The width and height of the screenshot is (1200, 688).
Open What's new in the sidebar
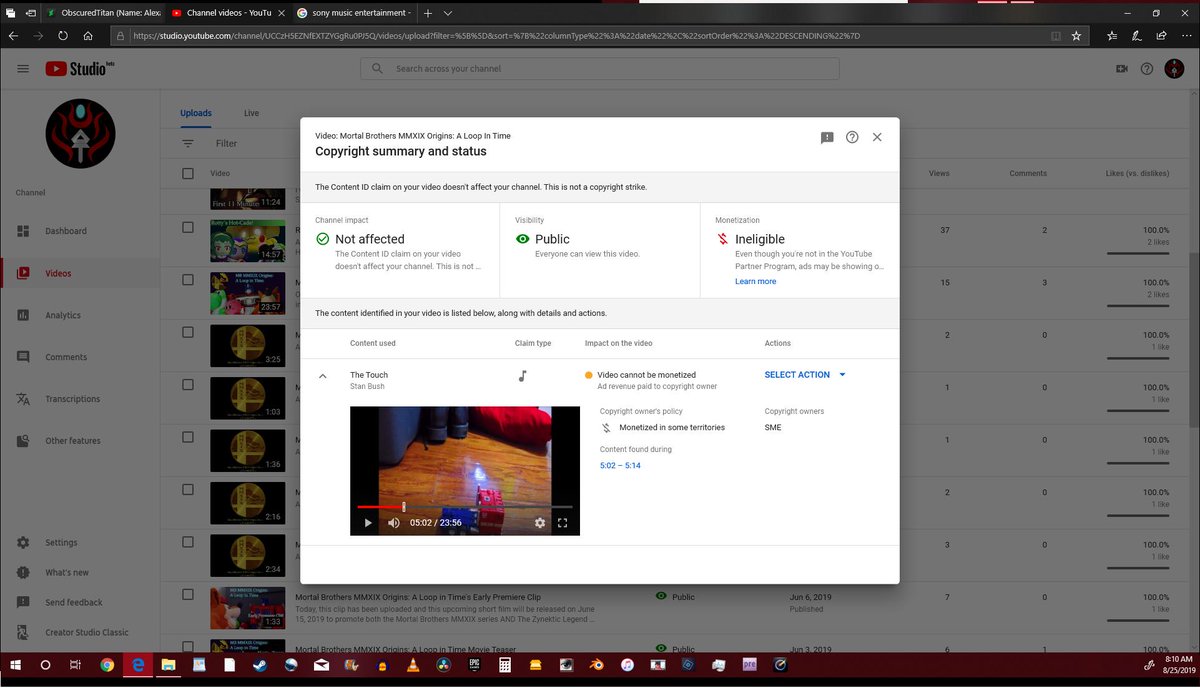80,573
